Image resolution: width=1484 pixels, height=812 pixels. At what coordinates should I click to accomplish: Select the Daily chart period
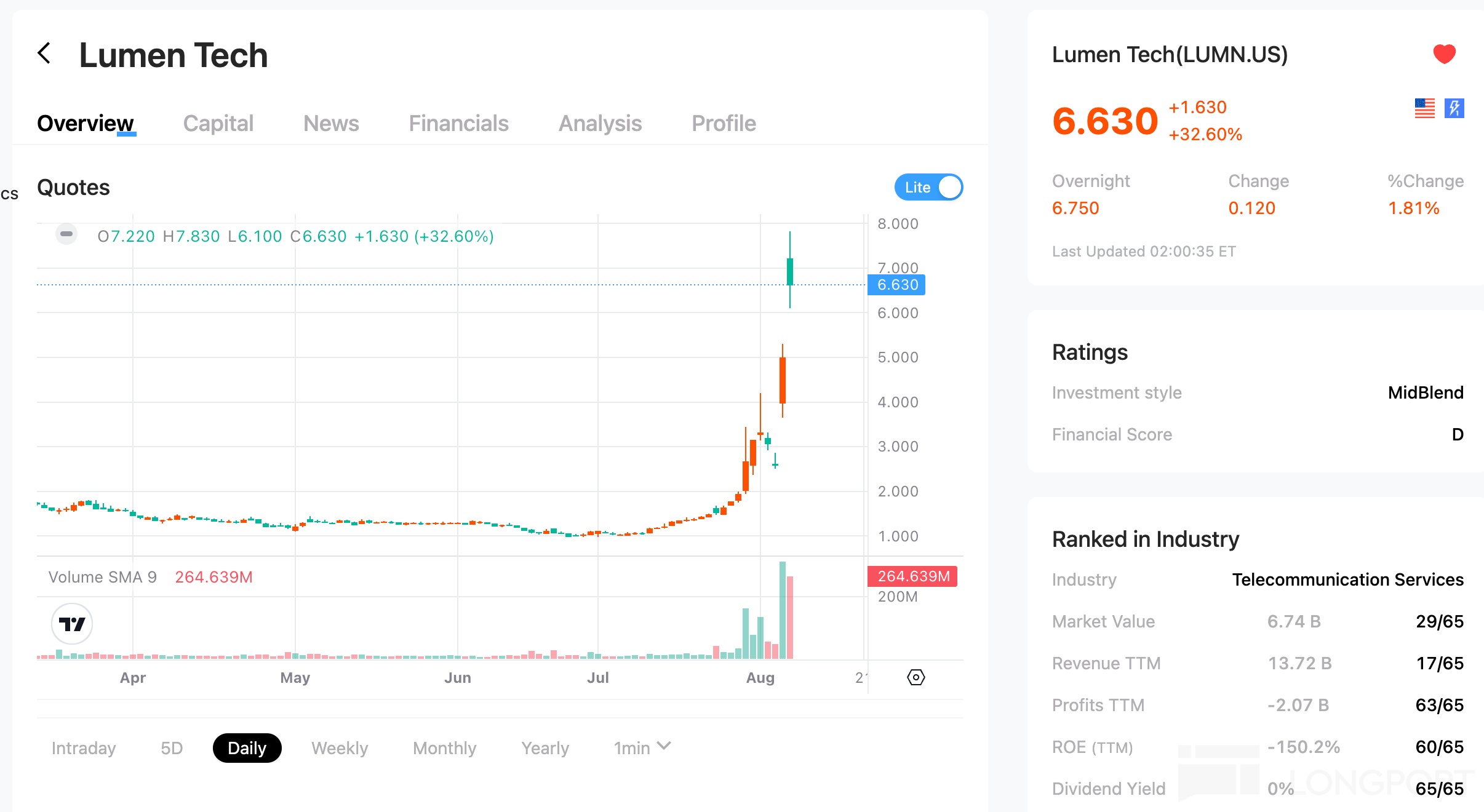247,748
